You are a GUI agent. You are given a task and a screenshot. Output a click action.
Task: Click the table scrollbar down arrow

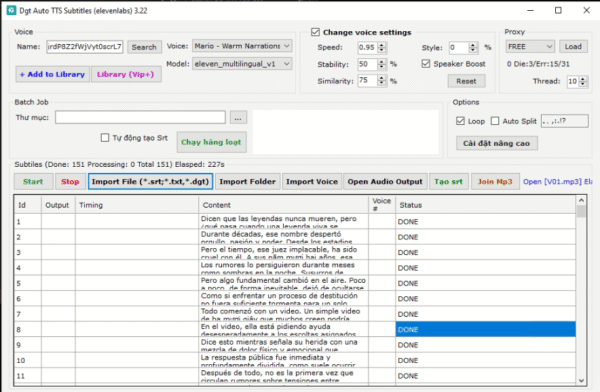point(581,381)
